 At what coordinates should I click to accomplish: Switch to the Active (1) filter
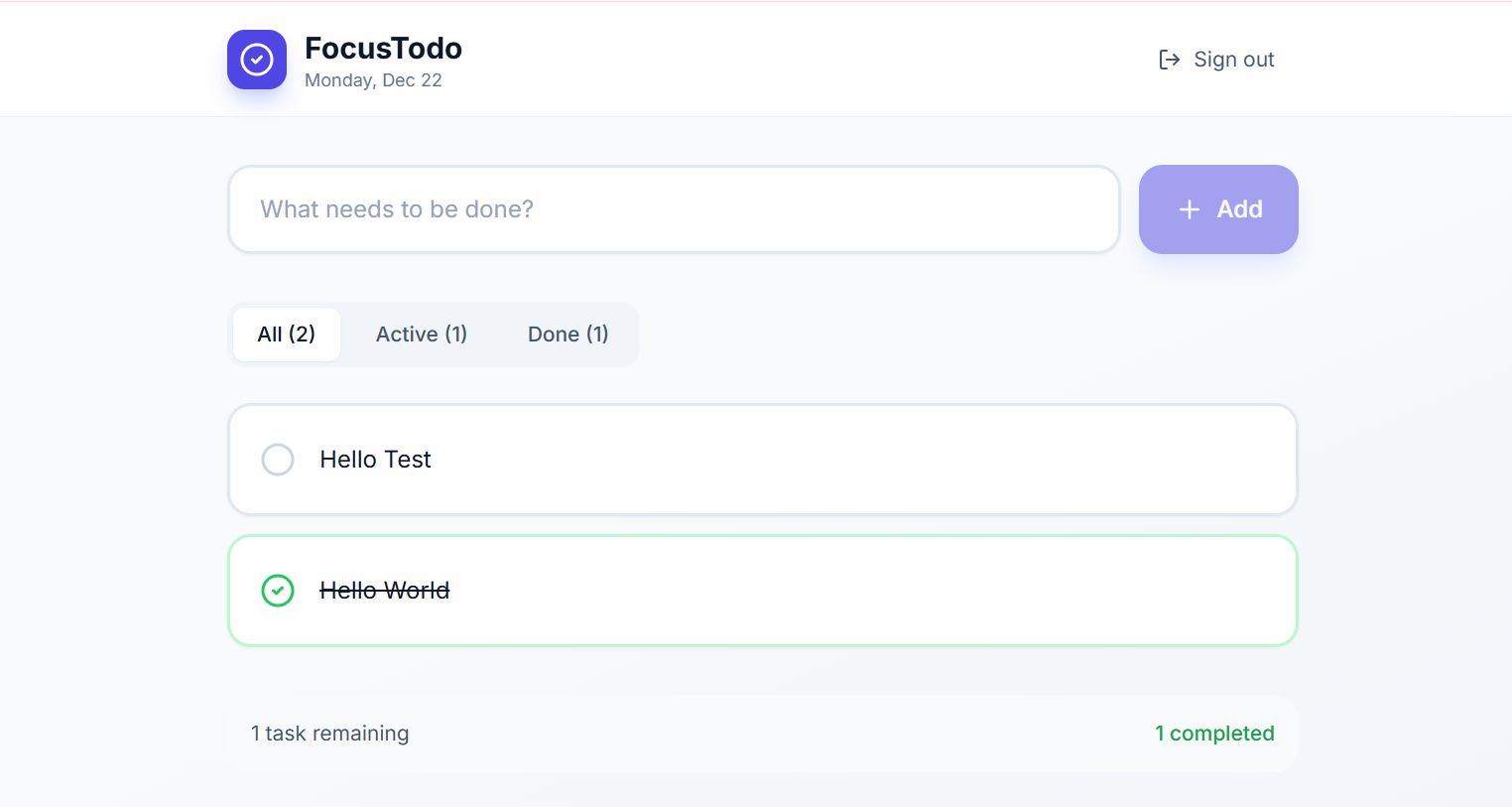pyautogui.click(x=422, y=335)
